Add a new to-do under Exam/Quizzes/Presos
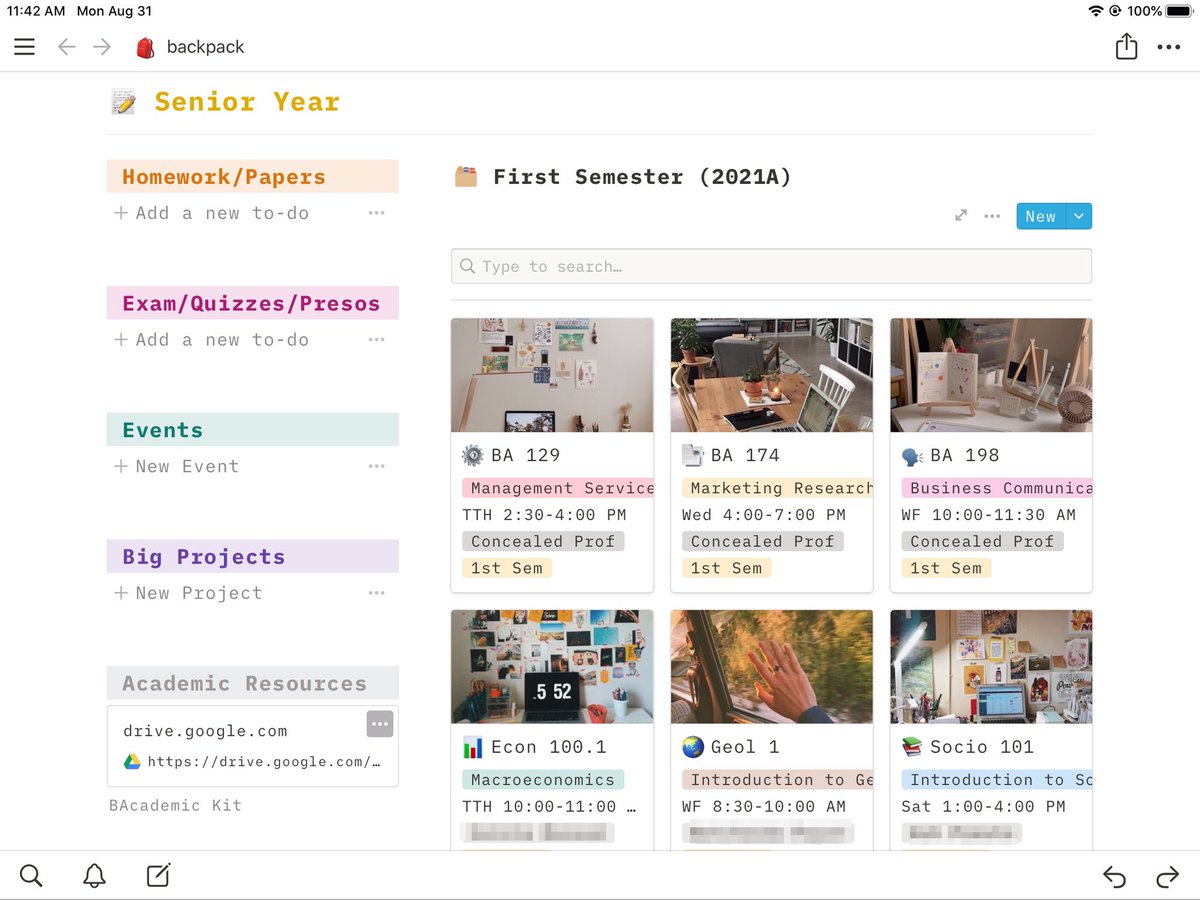1200x900 pixels. [x=211, y=340]
